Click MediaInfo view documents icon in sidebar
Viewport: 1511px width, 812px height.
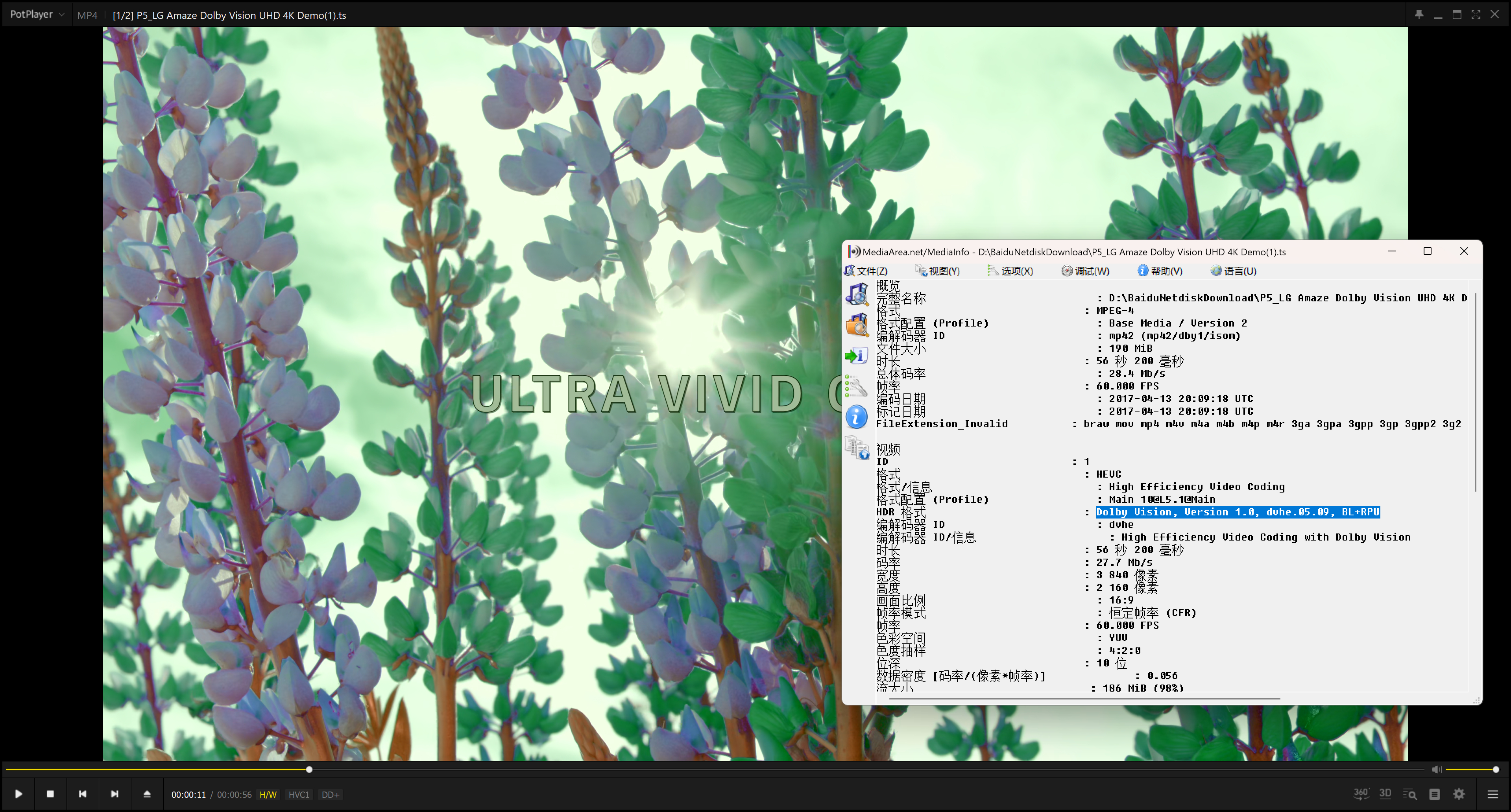[857, 448]
